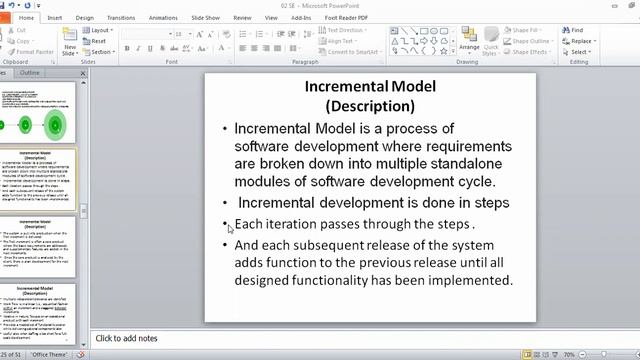
Task: Open Shape Effects dropdown
Action: (x=527, y=52)
